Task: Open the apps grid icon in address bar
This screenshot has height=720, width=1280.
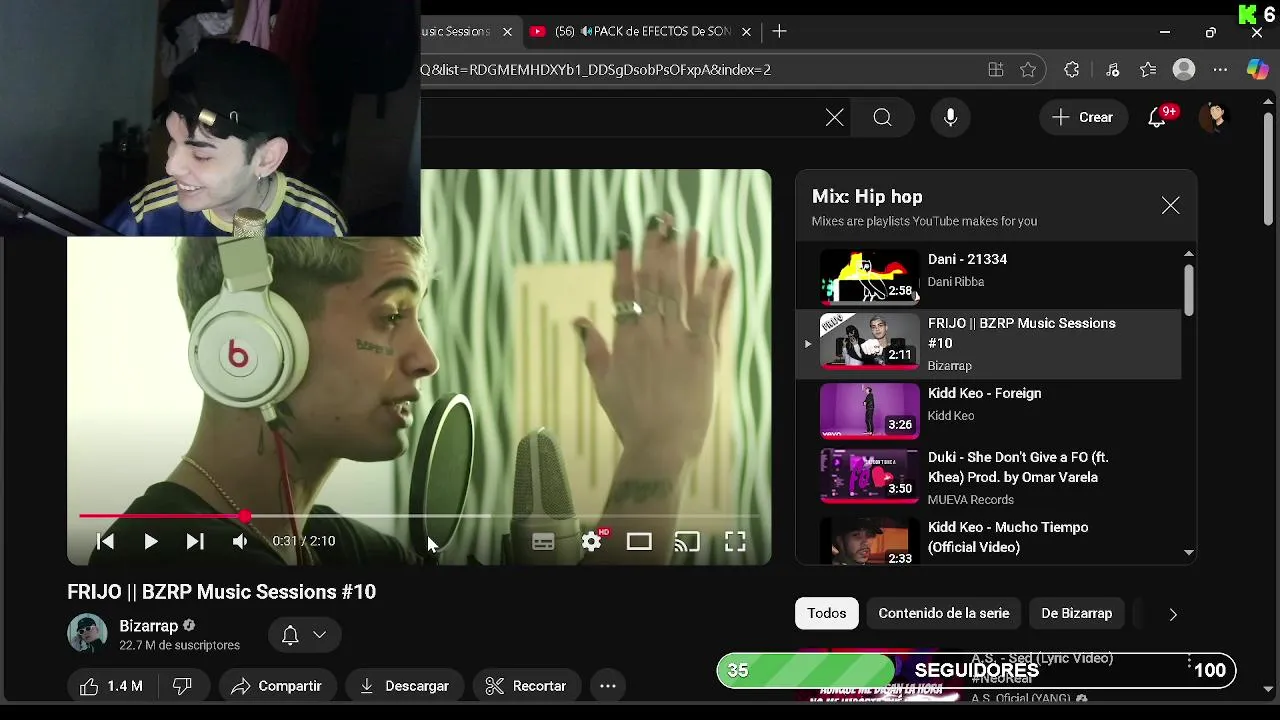Action: coord(996,70)
